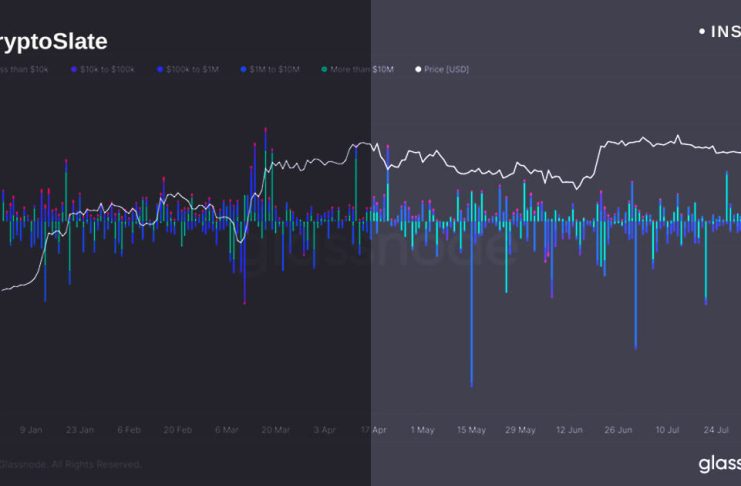
Task: Toggle the Price [USD] legend series
Action: pos(446,70)
